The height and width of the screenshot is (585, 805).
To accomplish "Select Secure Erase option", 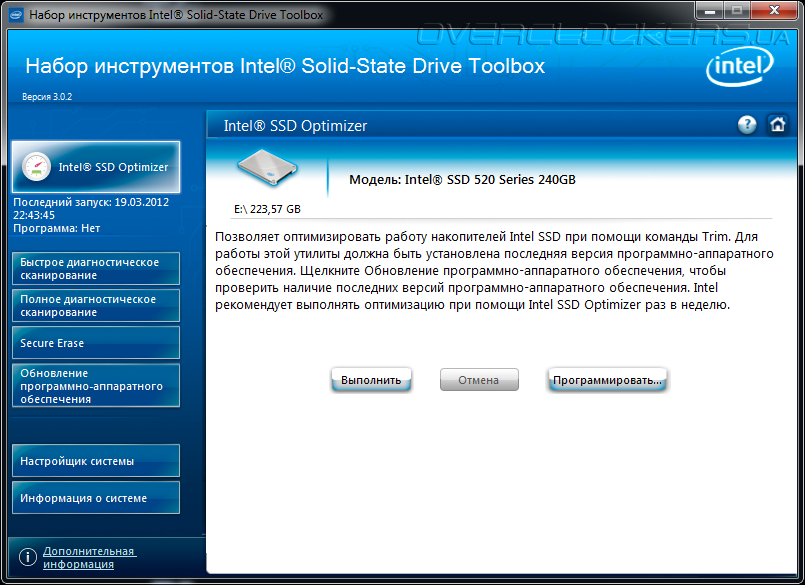I will pos(96,343).
